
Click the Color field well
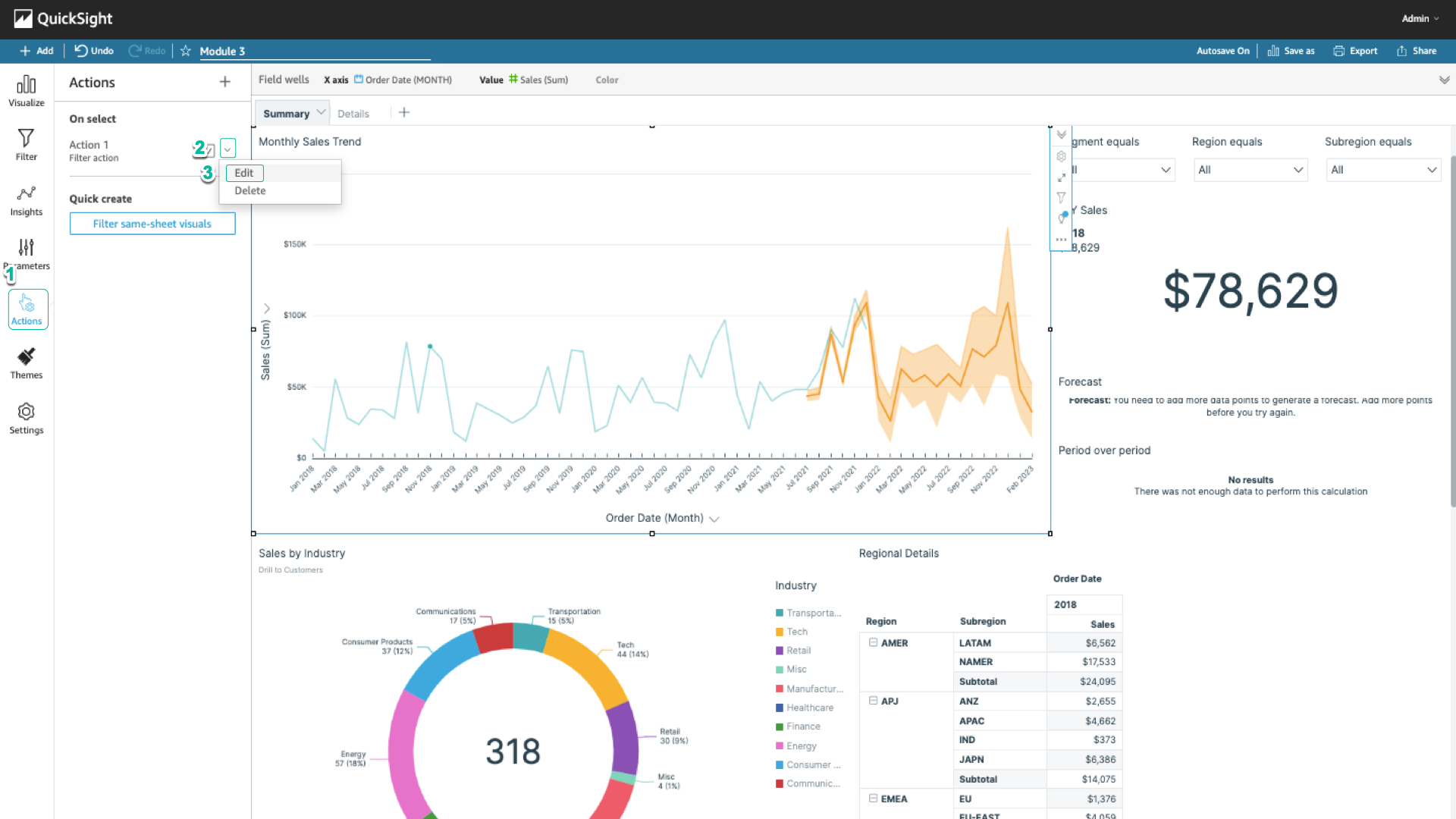tap(607, 80)
